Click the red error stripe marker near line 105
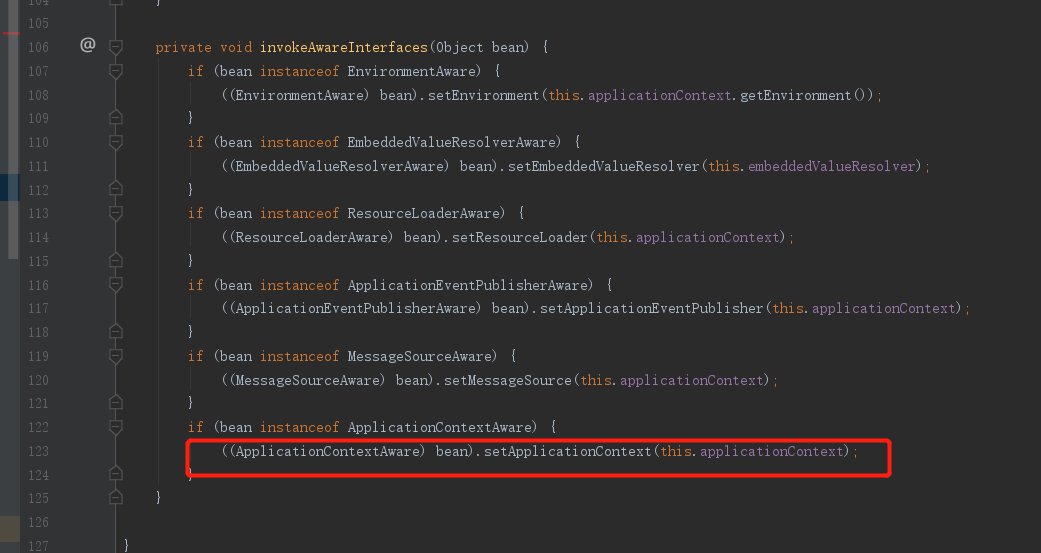1041x553 pixels. [x=11, y=33]
